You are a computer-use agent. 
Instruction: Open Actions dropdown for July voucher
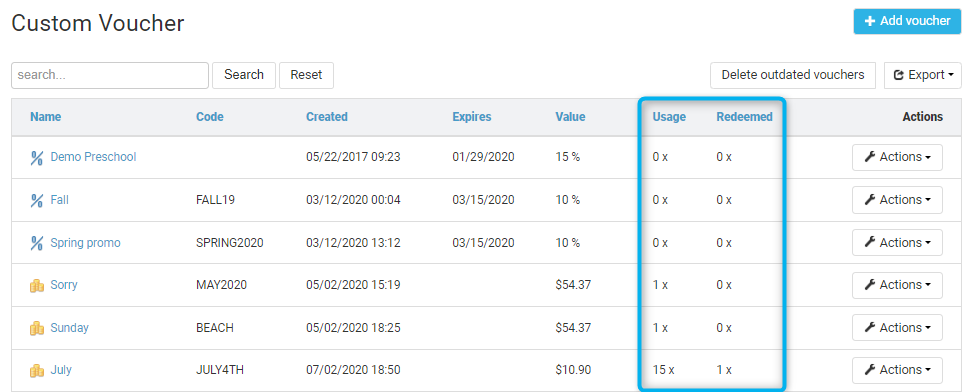(897, 370)
